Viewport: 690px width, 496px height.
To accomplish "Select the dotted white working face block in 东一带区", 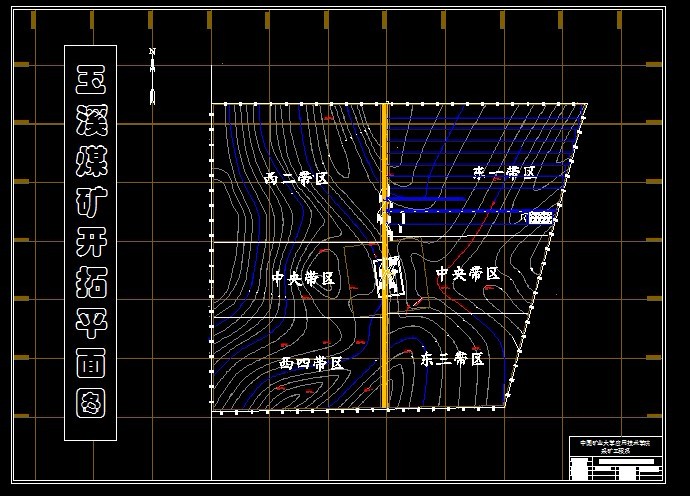I will click(540, 218).
